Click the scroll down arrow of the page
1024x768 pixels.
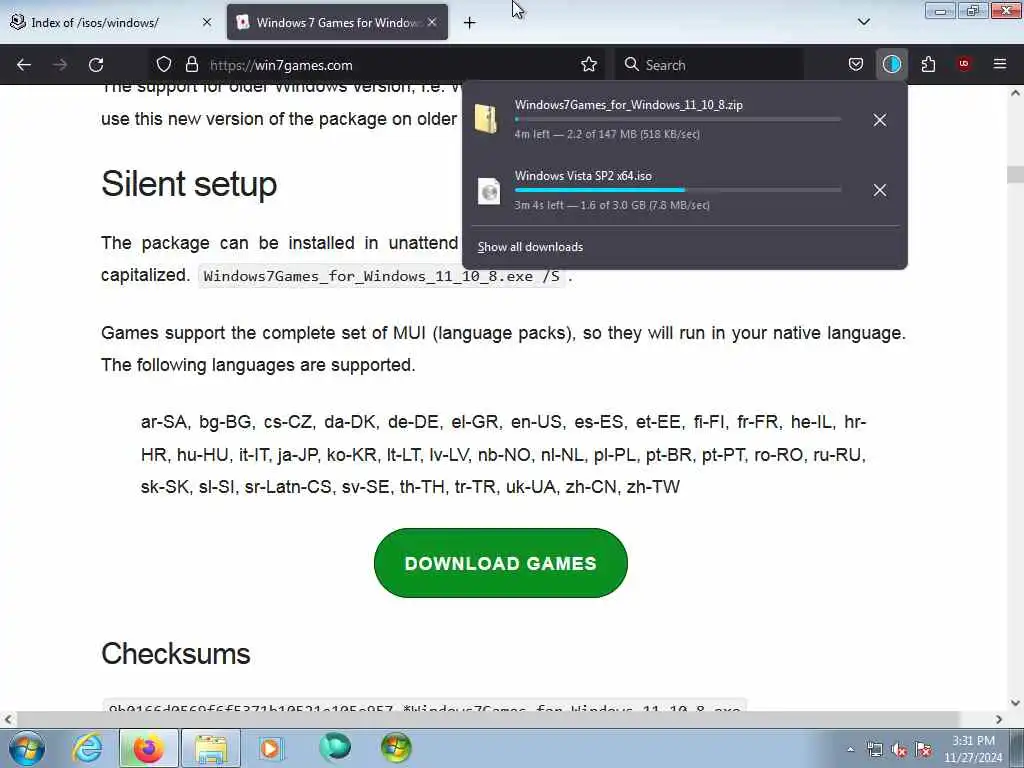pos(1015,703)
